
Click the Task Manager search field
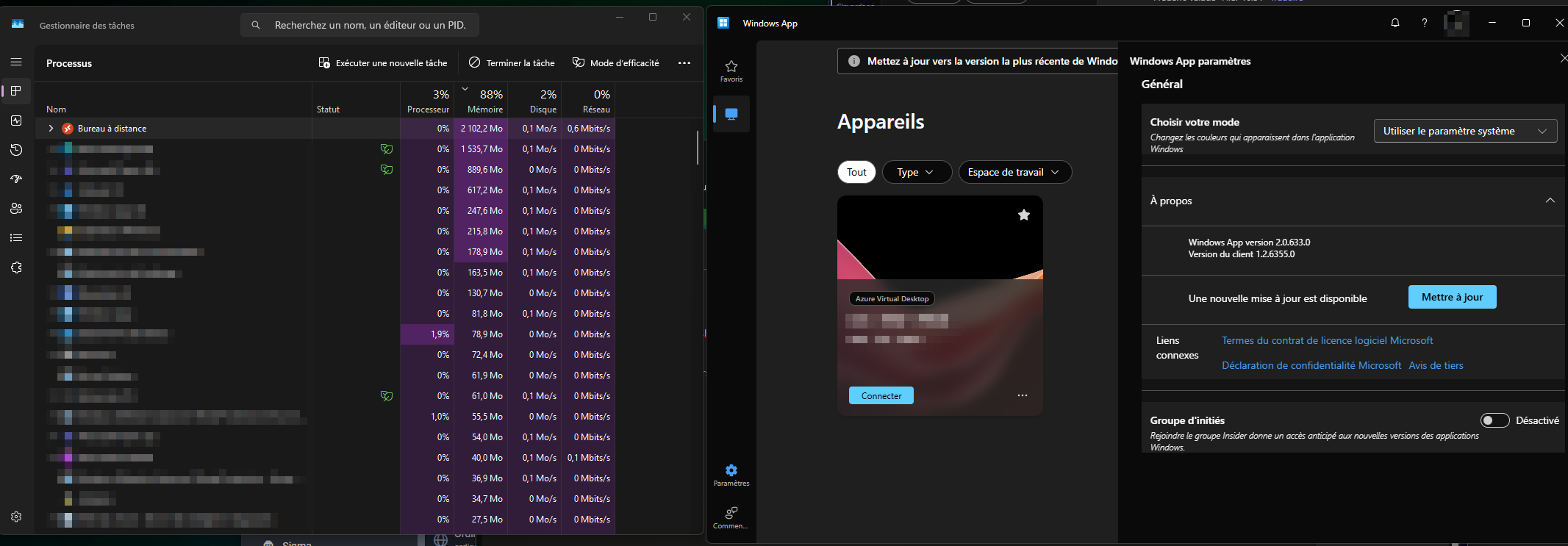point(359,25)
